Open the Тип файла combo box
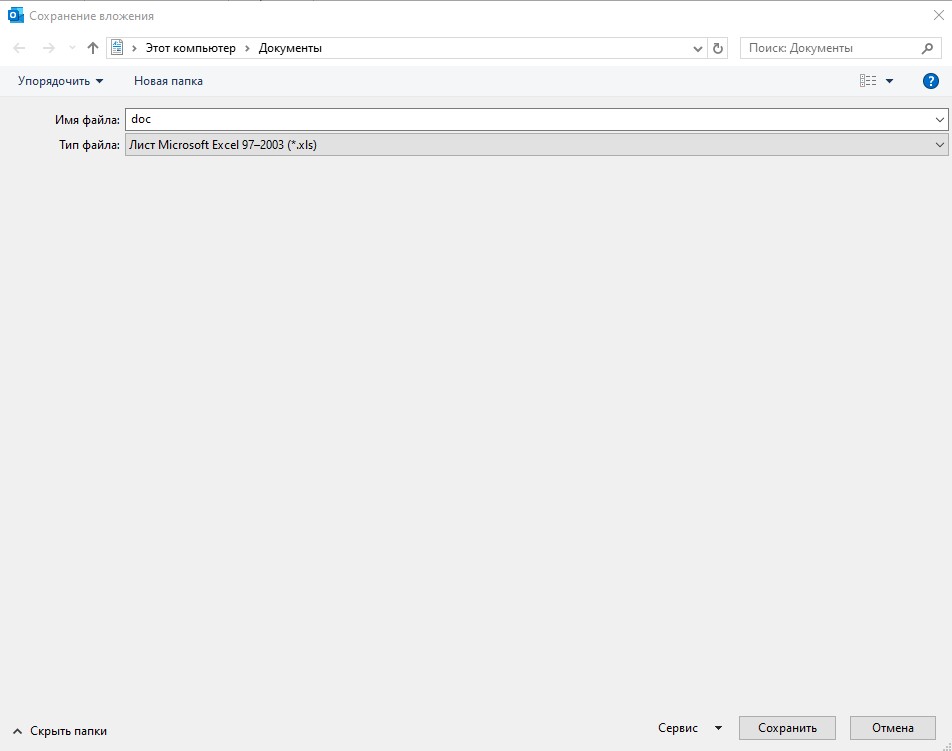Viewport: 952px width, 751px height. coord(536,145)
